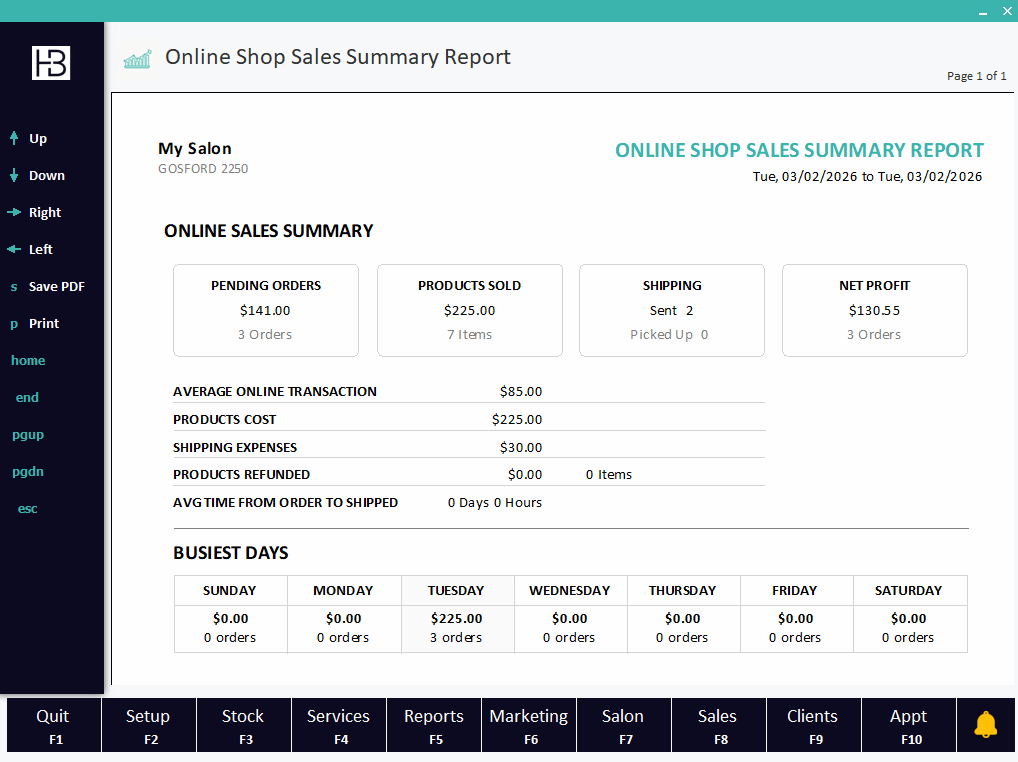1018x762 pixels.
Task: Click the 0 Items refunded link
Action: [608, 474]
